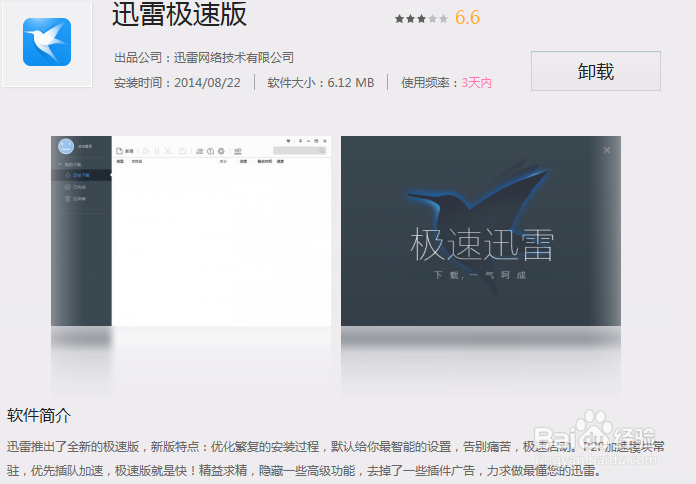The width and height of the screenshot is (696, 484).
Task: Select the 迅雷极速版 title text
Action: (x=179, y=14)
